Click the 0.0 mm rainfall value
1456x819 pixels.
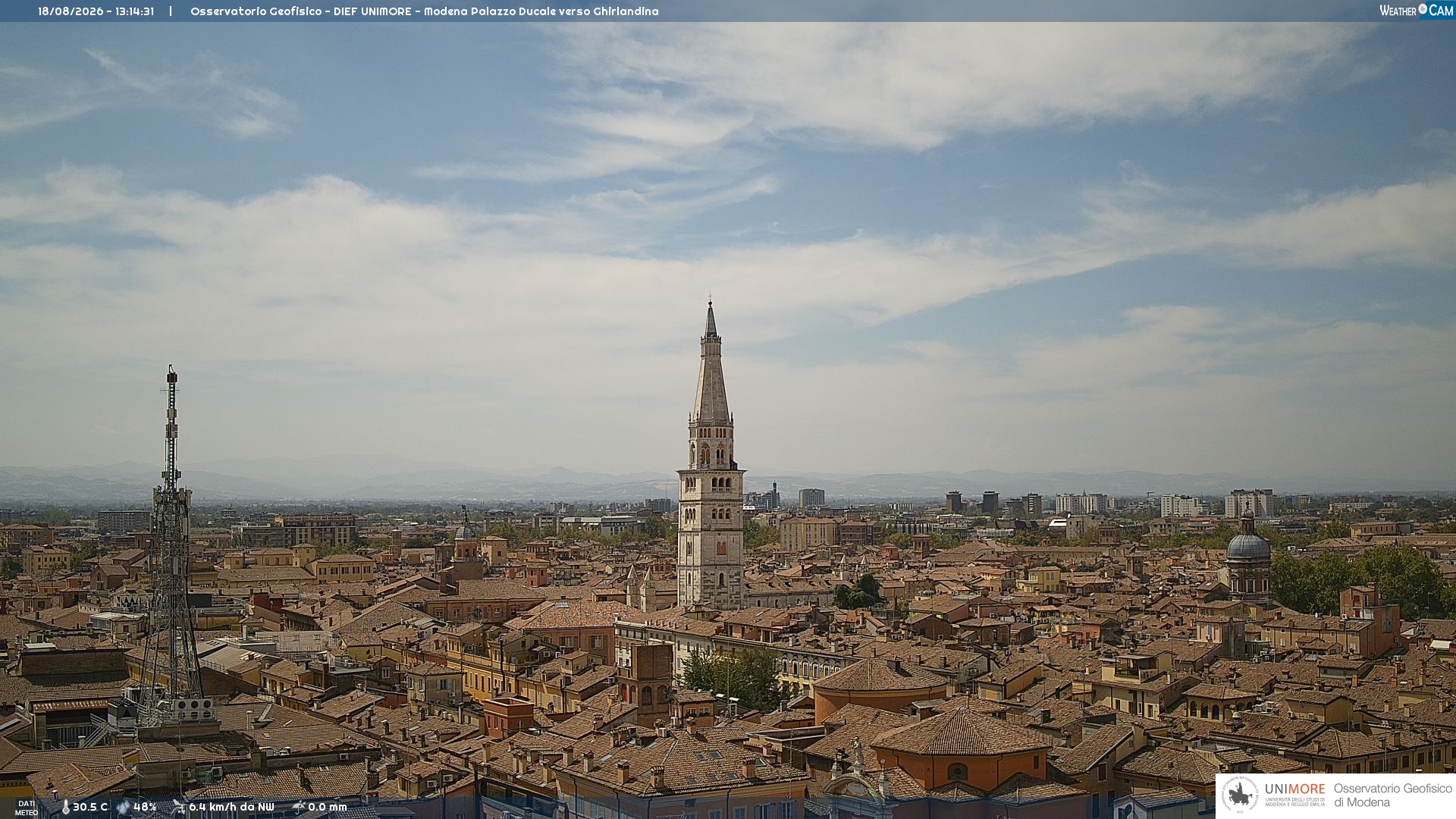(x=327, y=807)
